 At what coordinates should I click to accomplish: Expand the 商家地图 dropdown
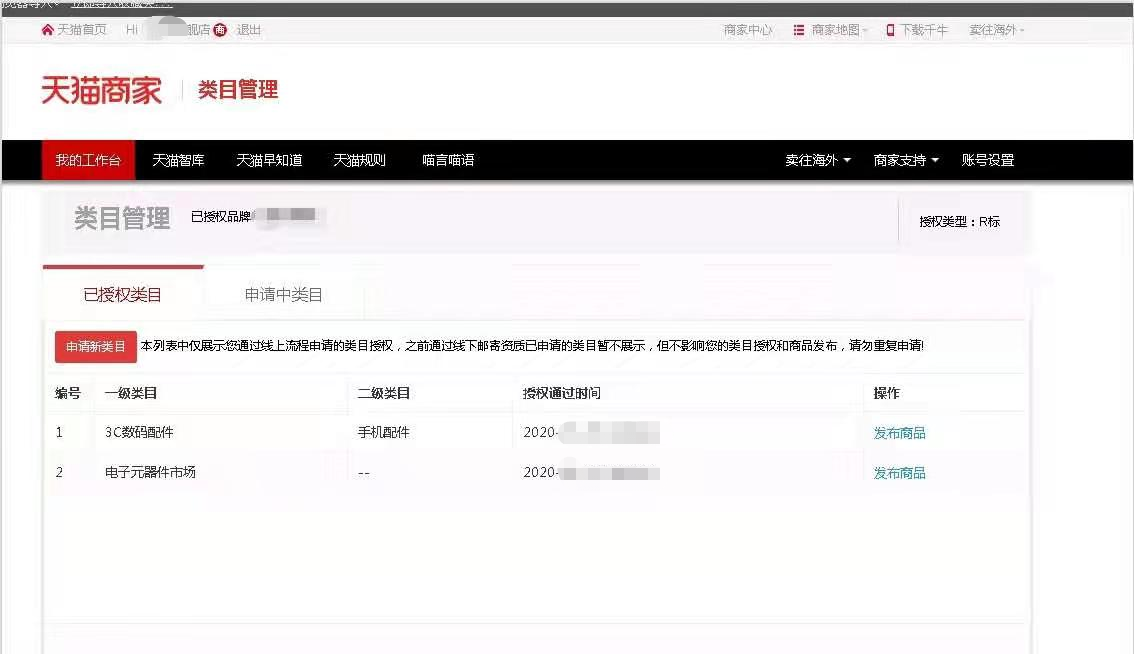(839, 30)
